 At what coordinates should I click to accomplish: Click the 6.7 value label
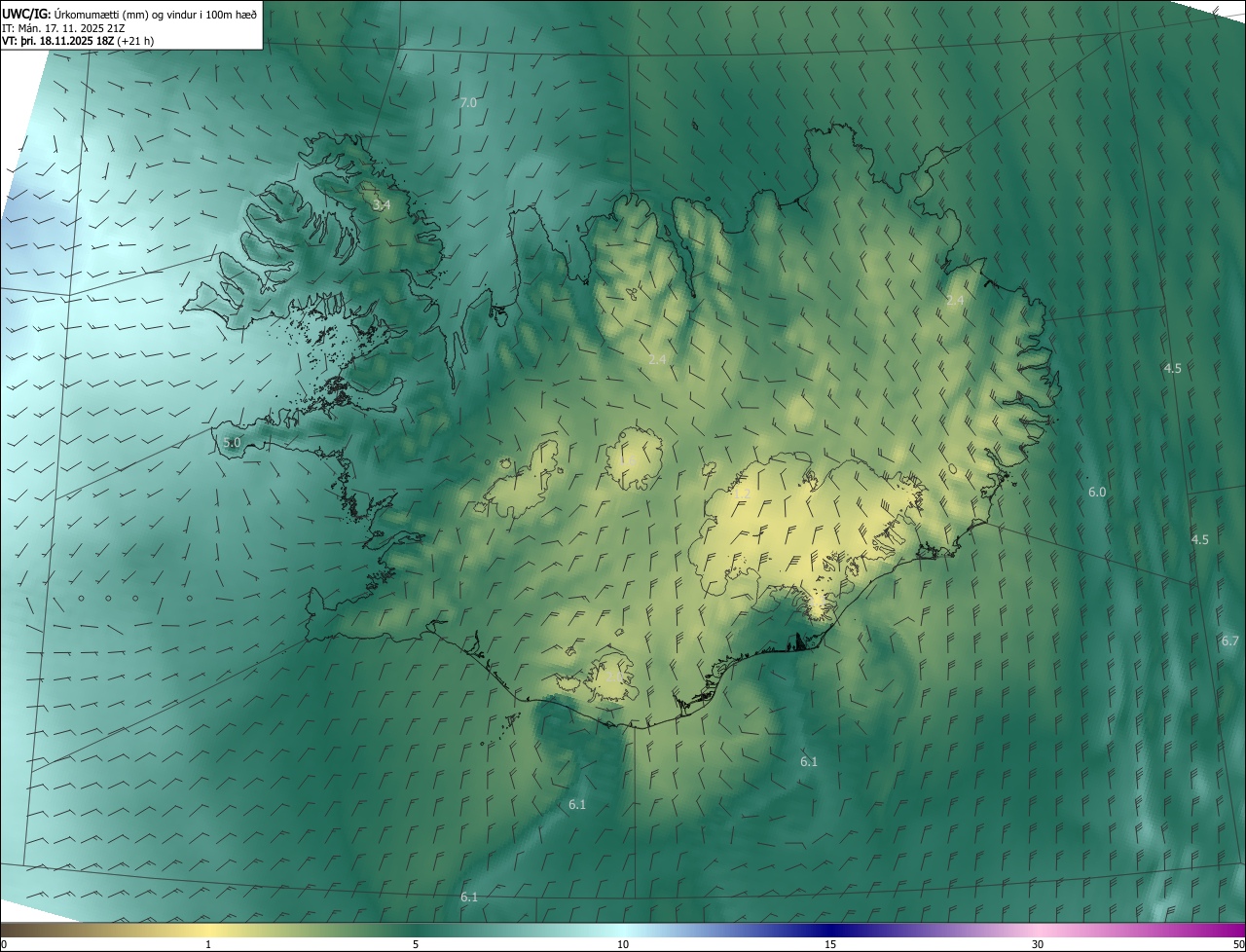(1229, 641)
